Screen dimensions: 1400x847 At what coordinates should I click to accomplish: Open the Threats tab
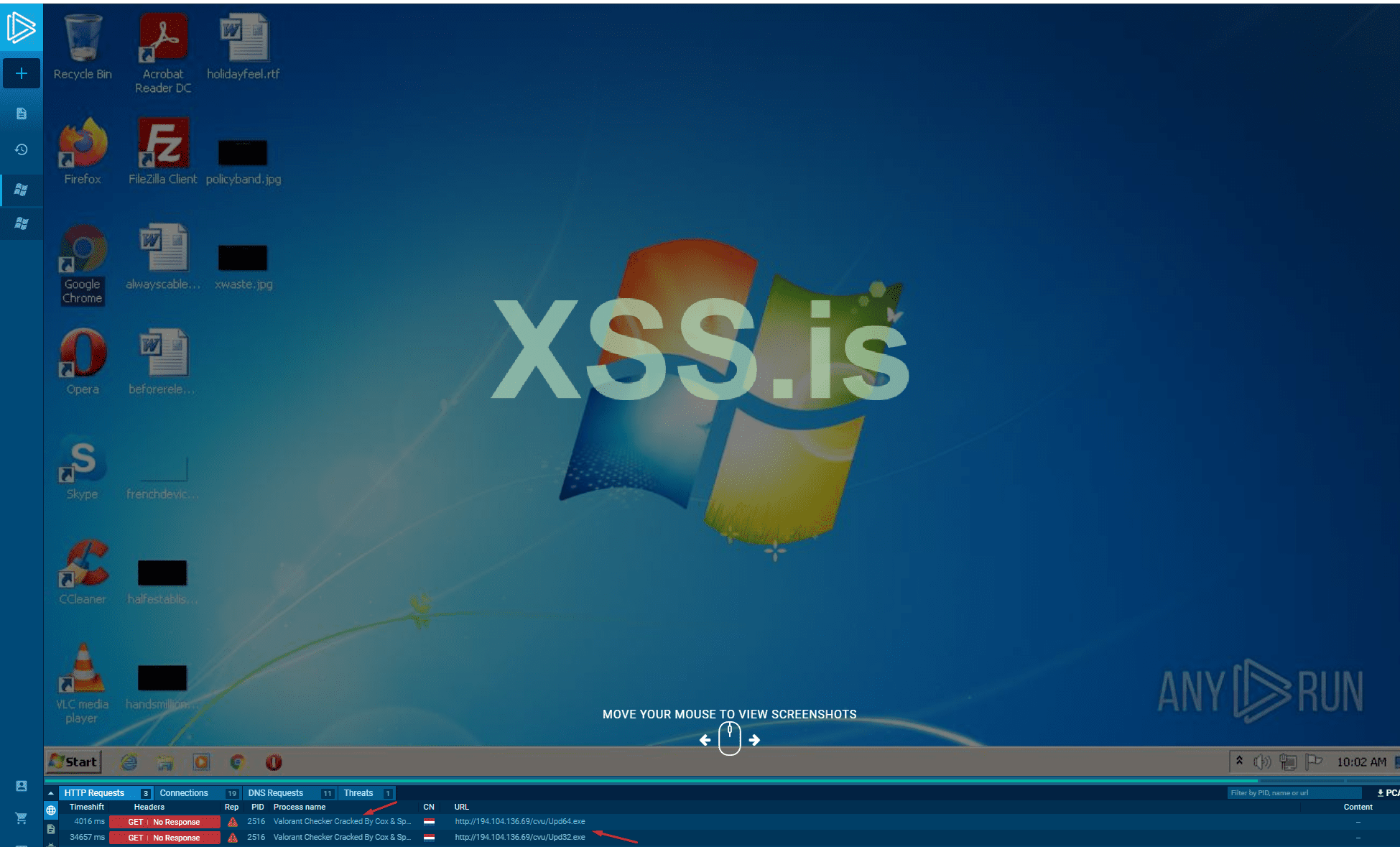point(358,793)
